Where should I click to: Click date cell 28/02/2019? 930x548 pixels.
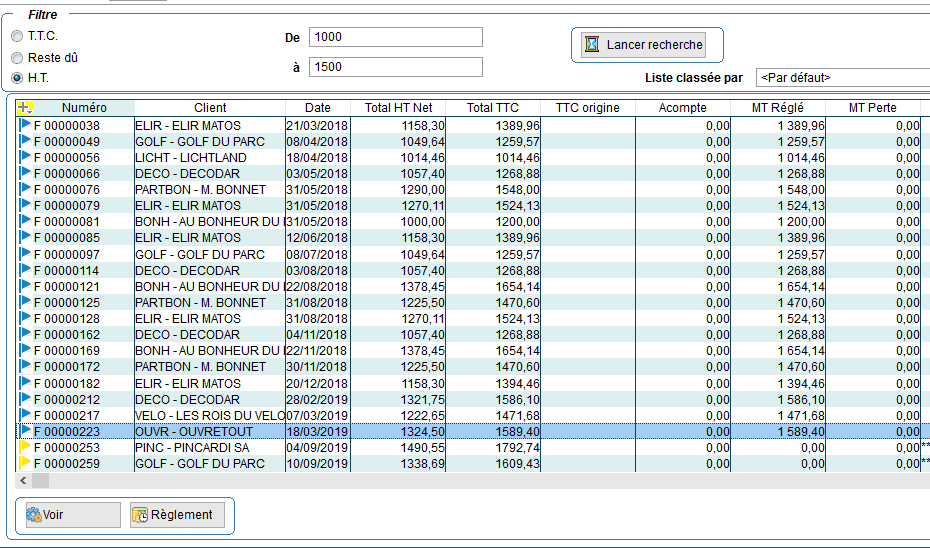[317, 400]
